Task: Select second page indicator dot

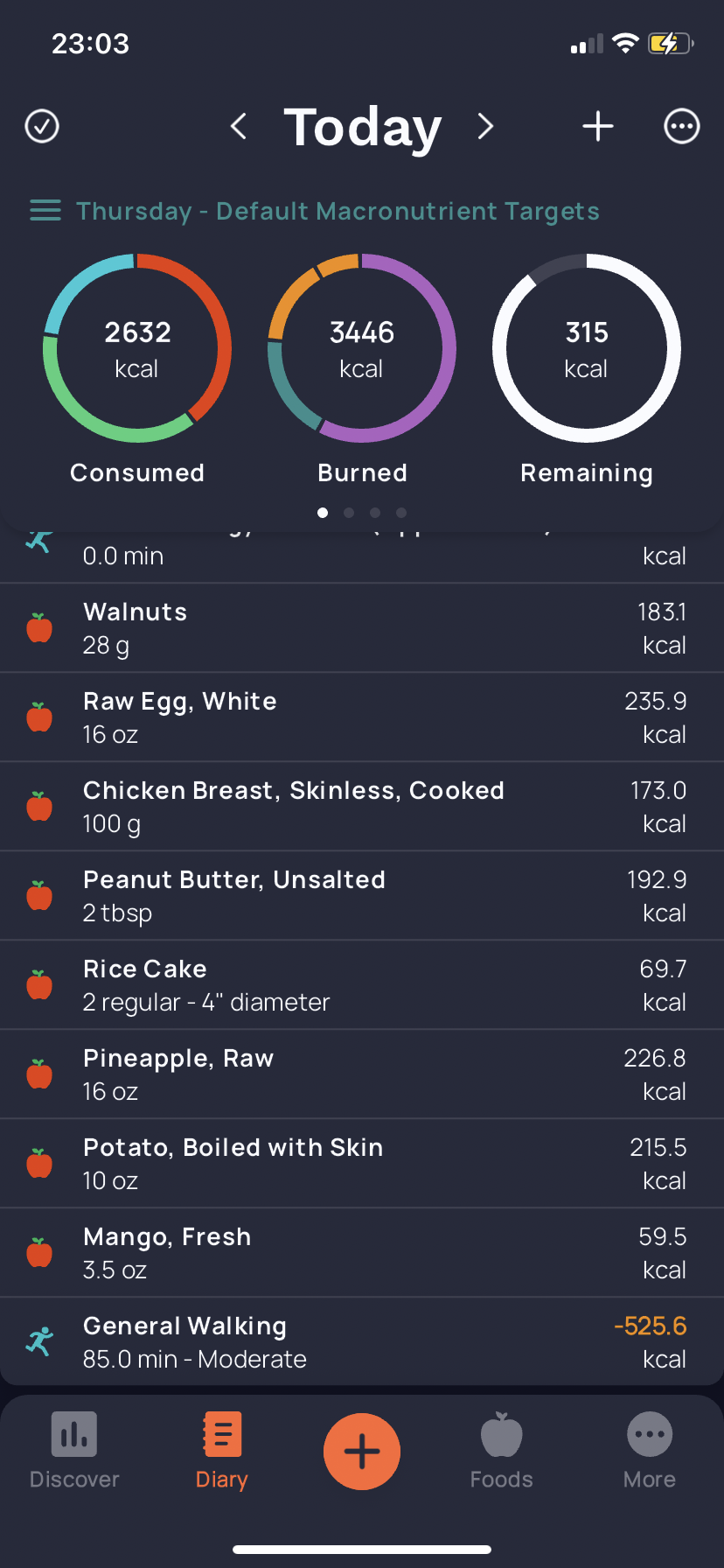Action: pos(349,513)
